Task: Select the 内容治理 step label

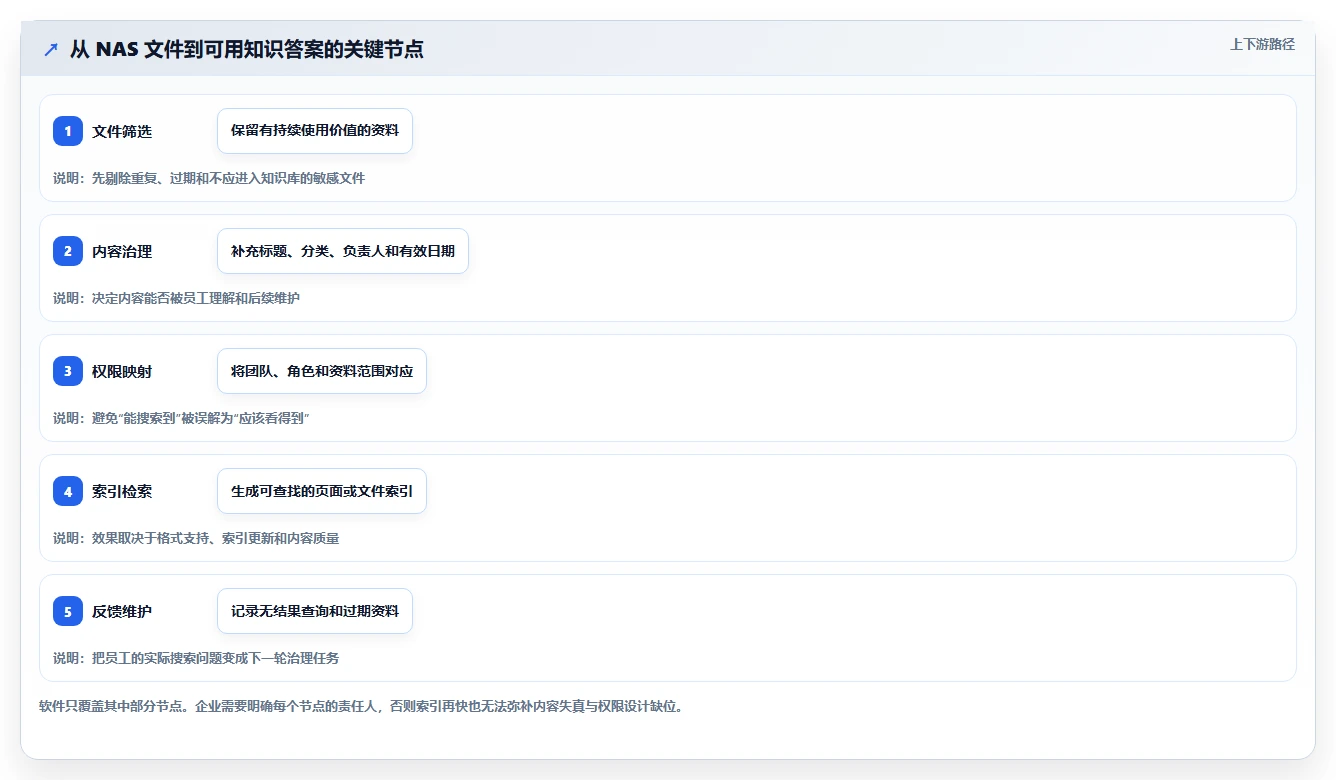Action: (122, 251)
